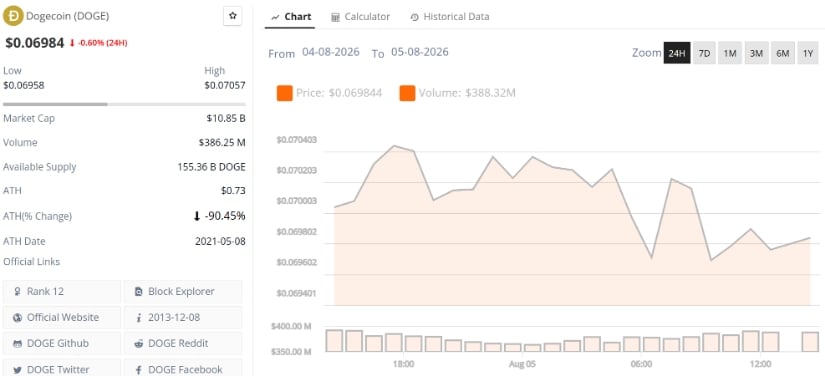The image size is (825, 376).
Task: Open the Block Explorer link
Action: point(183,291)
